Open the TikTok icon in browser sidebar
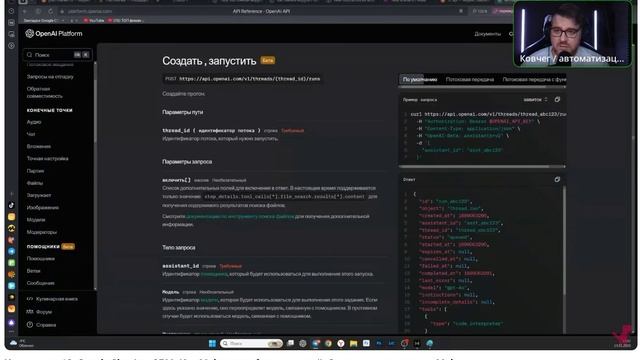 click(11, 205)
